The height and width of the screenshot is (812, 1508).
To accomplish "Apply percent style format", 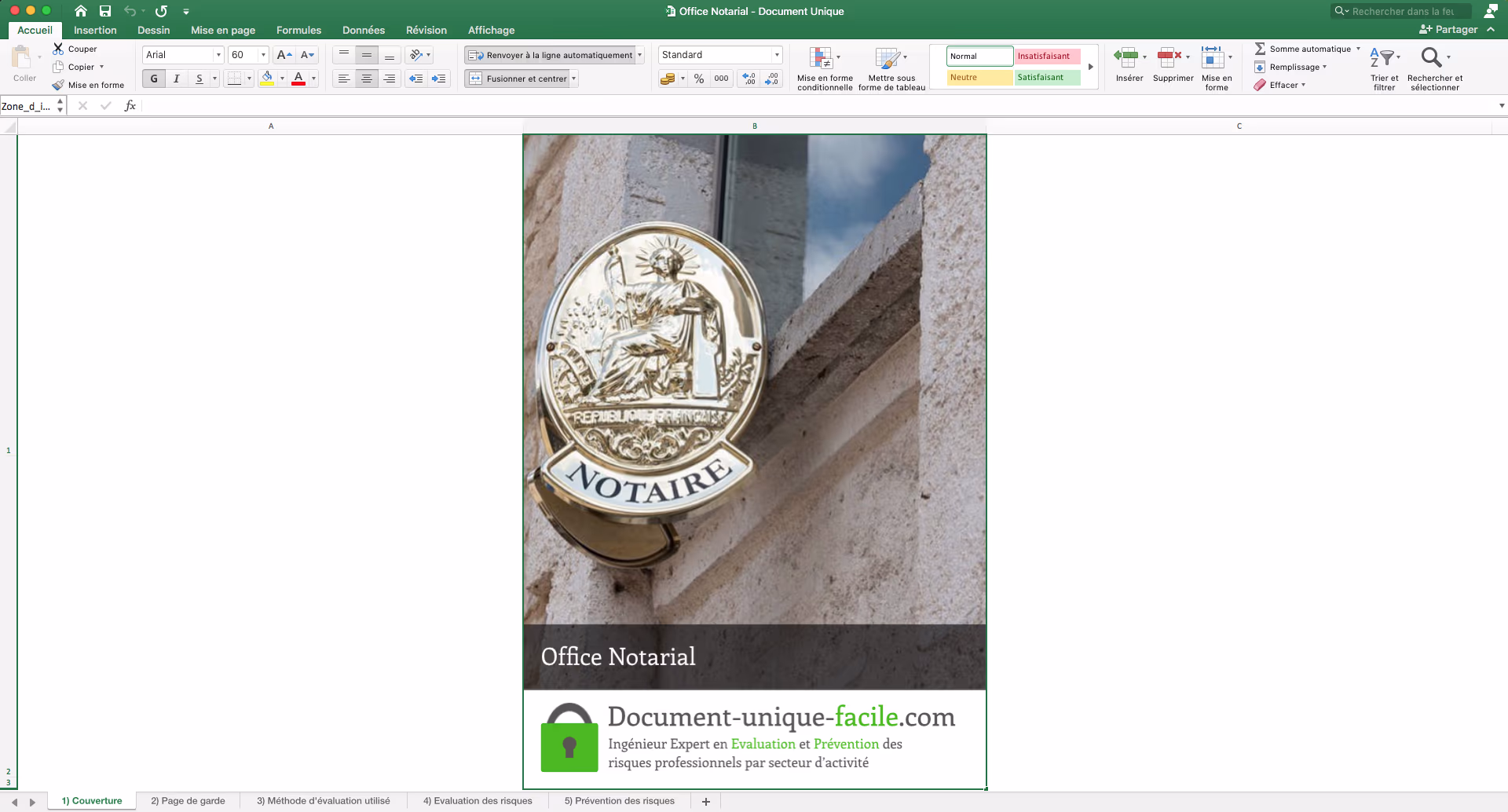I will 699,79.
